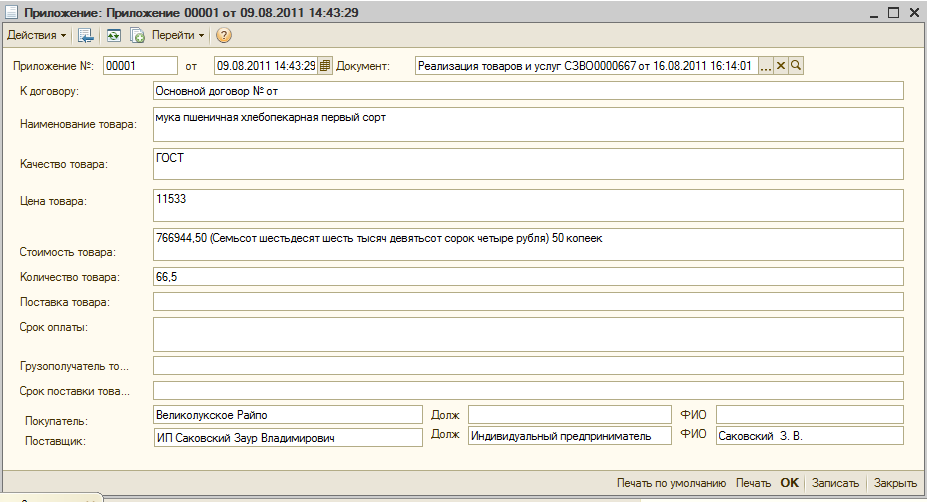Click the Печать button
This screenshot has width=927, height=502.
[753, 483]
